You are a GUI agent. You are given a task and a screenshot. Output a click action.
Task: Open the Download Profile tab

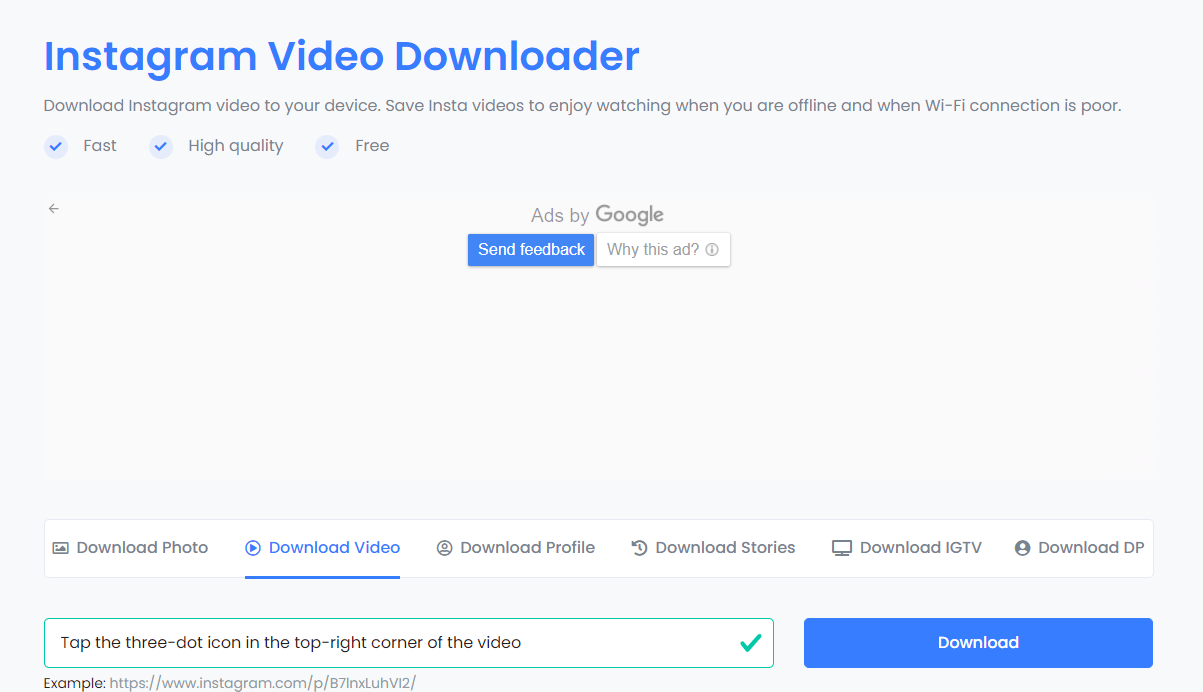[x=516, y=548]
